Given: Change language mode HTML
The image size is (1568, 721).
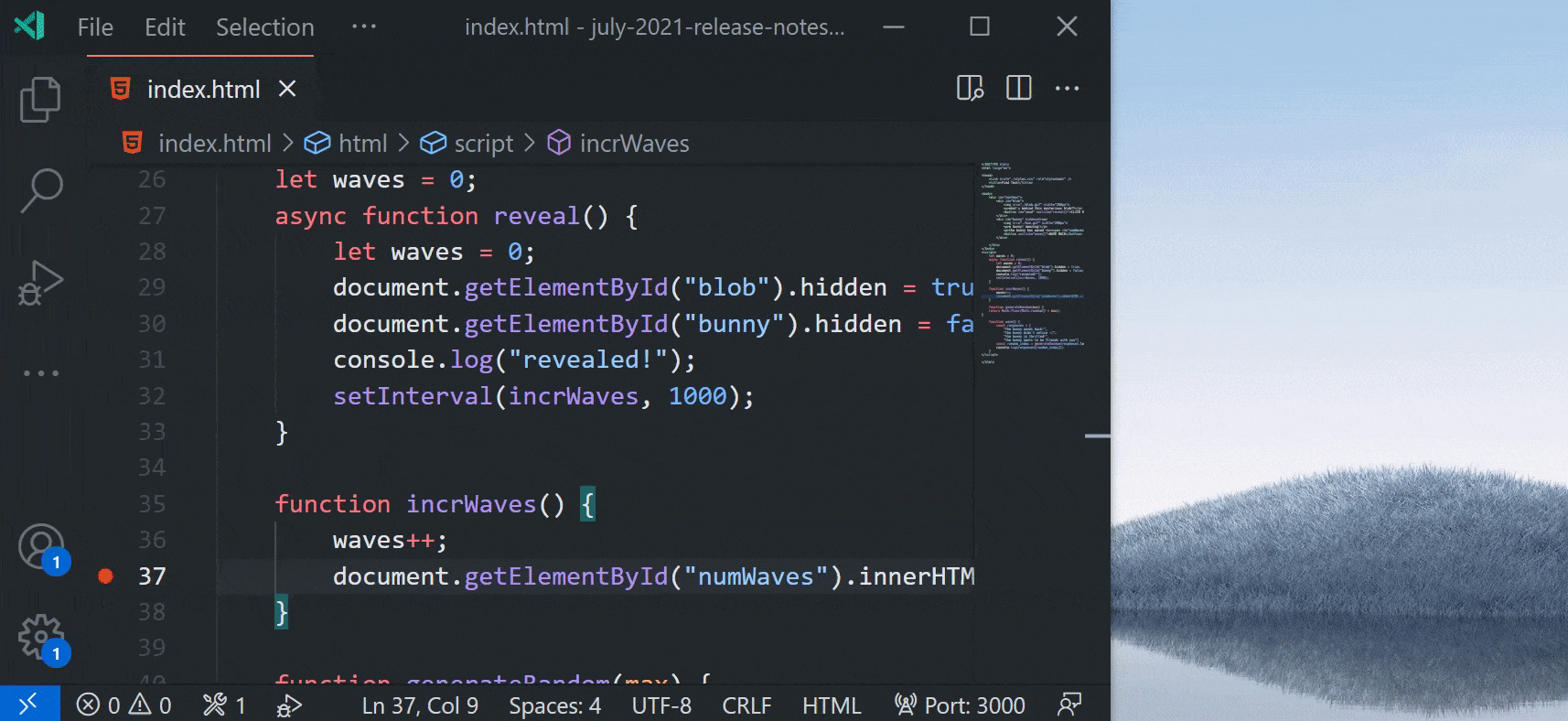Looking at the screenshot, I should pyautogui.click(x=832, y=705).
